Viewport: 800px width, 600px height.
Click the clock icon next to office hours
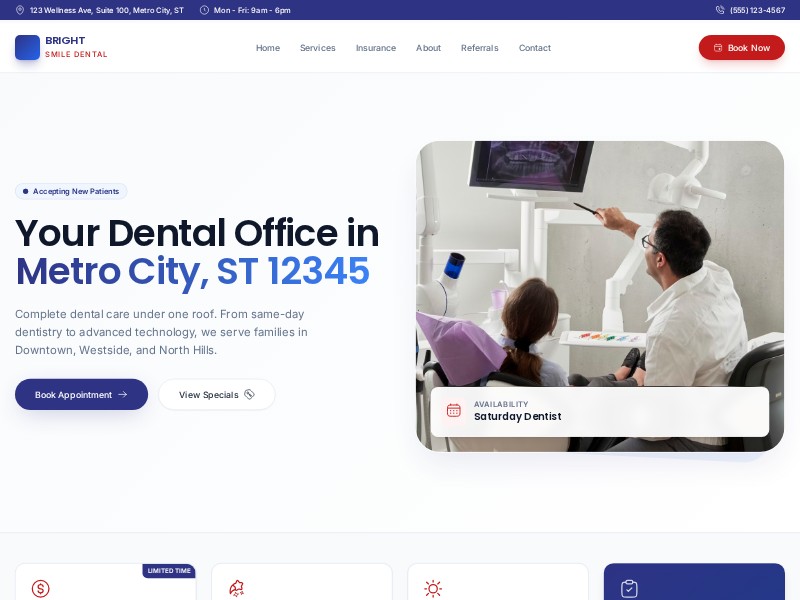pyautogui.click(x=205, y=11)
